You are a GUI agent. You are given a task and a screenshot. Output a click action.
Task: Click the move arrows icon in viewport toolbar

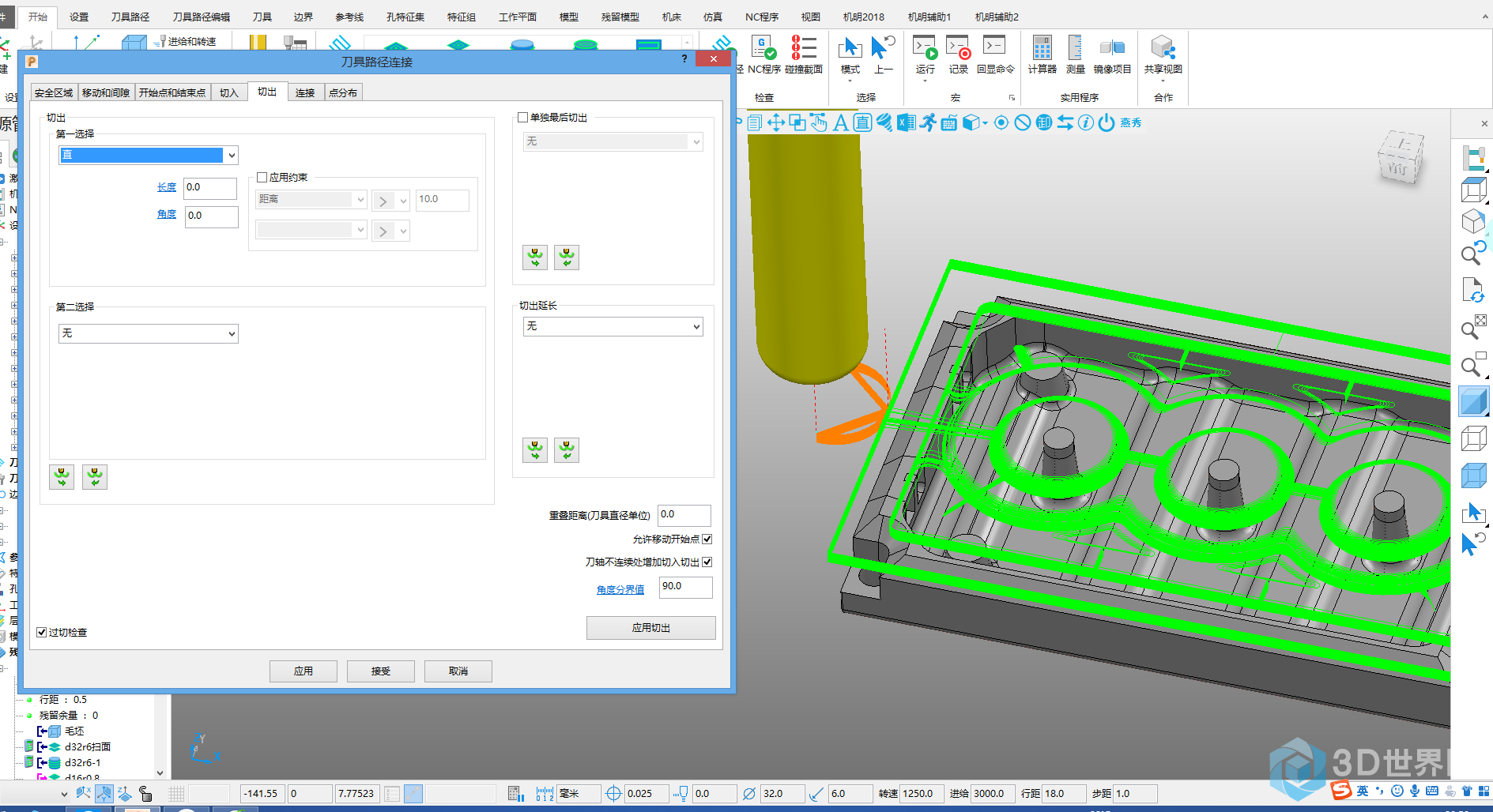[775, 122]
